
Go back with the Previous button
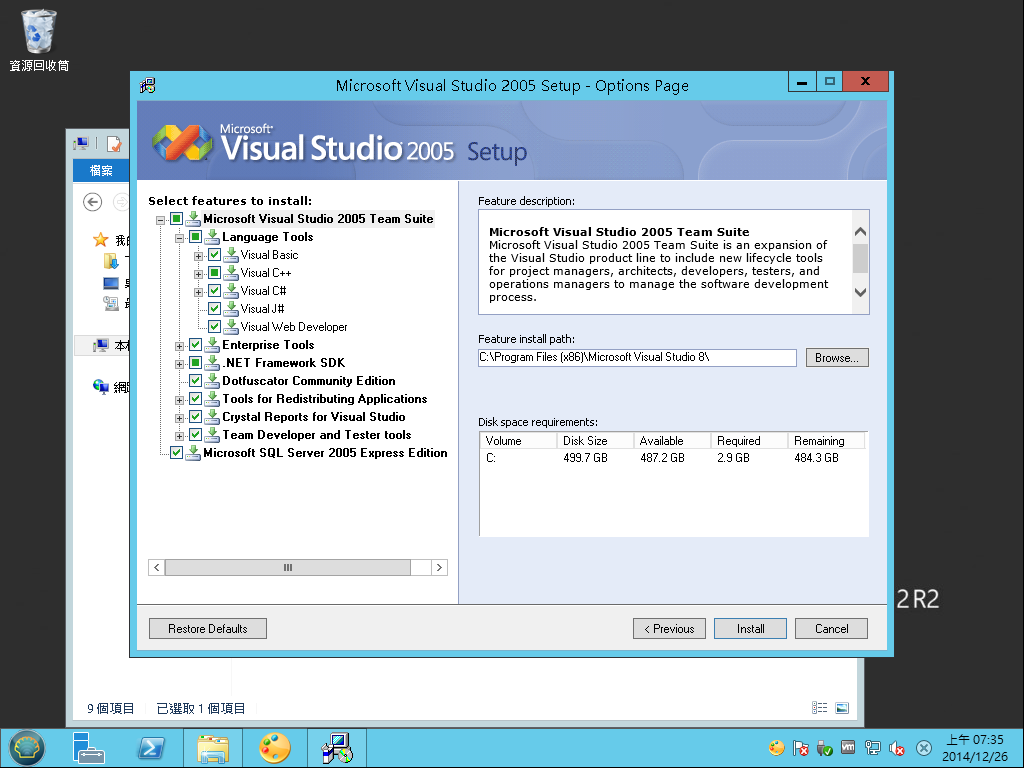(x=669, y=629)
